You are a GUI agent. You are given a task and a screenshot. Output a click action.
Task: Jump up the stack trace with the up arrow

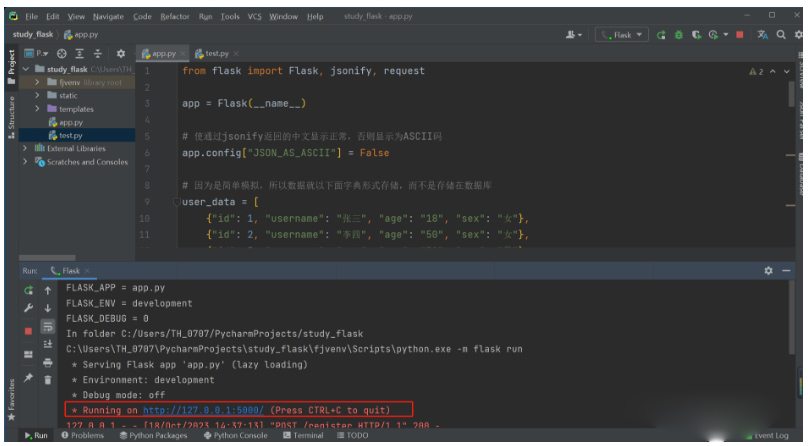[48, 290]
